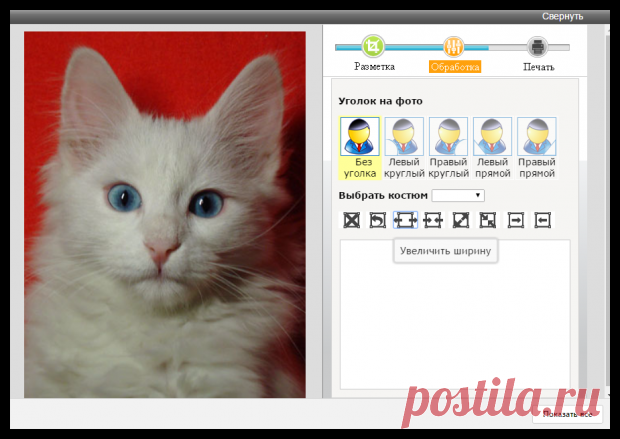Click the diagonal enlarge size icon
This screenshot has width=620, height=439.
click(461, 220)
